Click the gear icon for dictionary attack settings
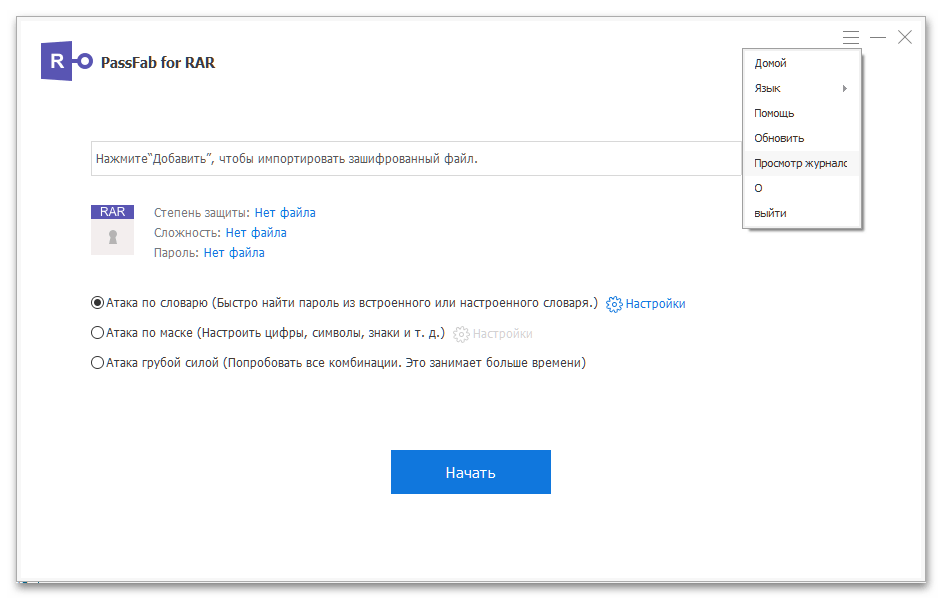 coord(614,304)
